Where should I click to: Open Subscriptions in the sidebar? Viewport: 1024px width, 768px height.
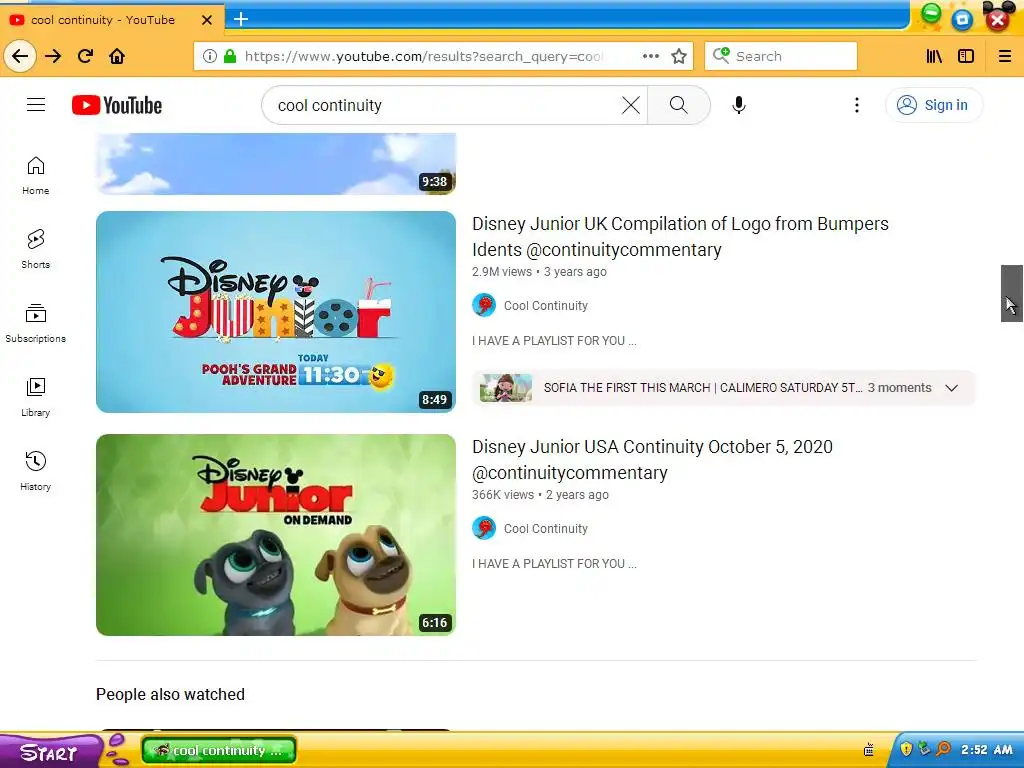(36, 323)
